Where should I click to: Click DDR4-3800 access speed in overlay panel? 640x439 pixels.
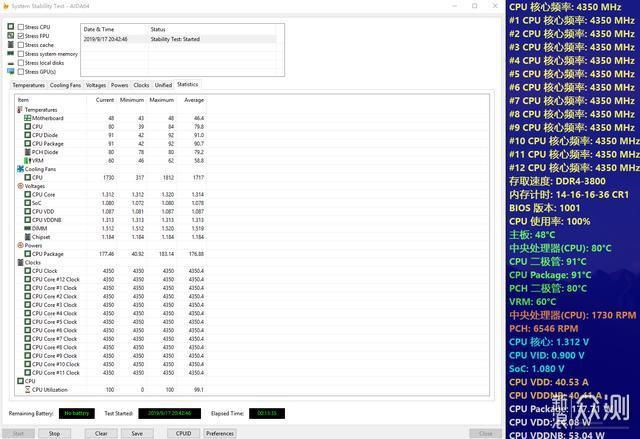[x=557, y=181]
